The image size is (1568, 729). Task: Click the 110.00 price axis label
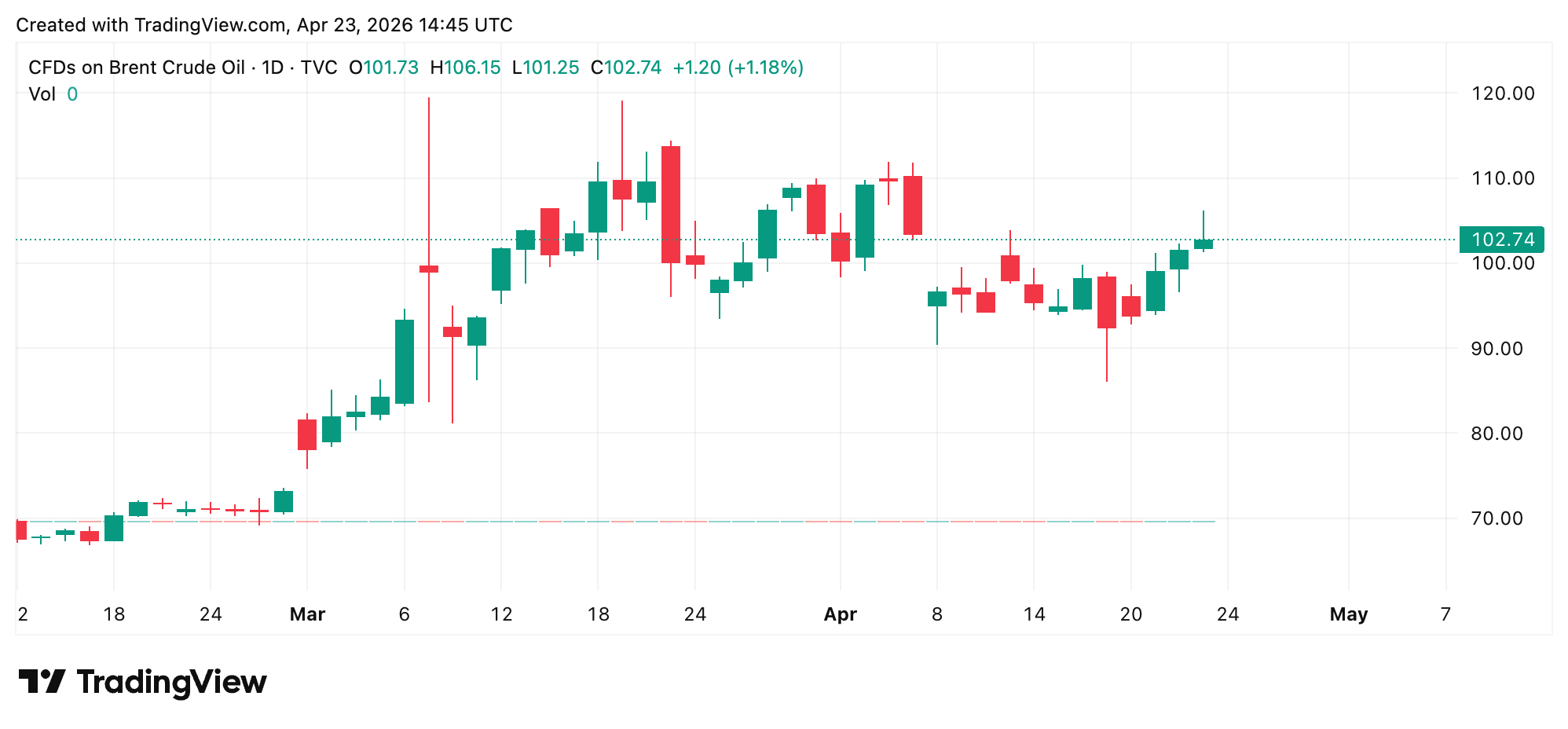tap(1501, 178)
